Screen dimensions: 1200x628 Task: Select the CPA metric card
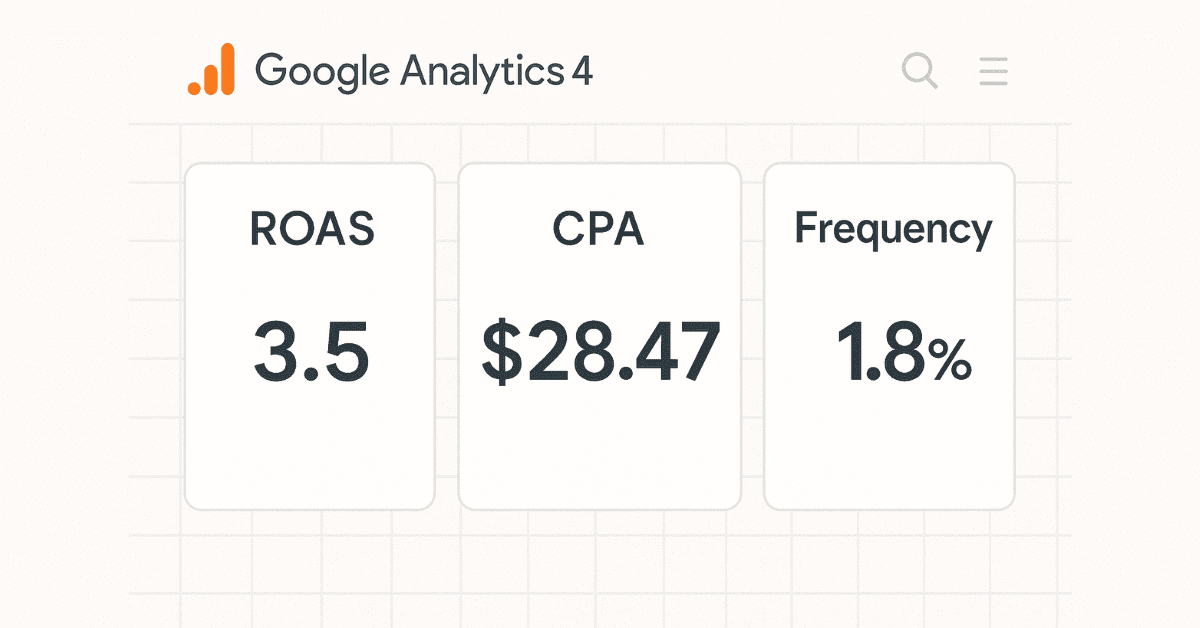(599, 440)
